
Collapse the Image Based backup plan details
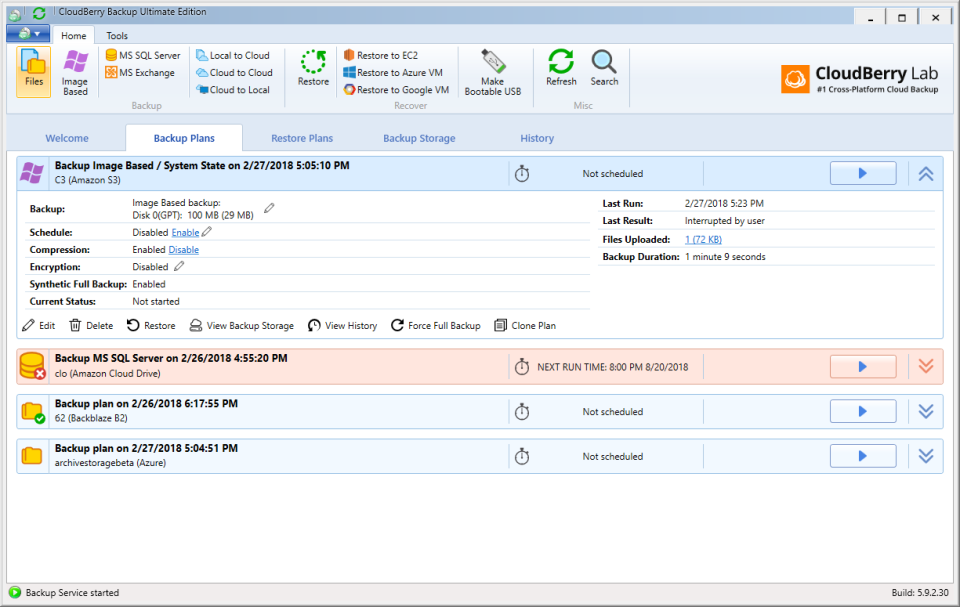coord(926,174)
